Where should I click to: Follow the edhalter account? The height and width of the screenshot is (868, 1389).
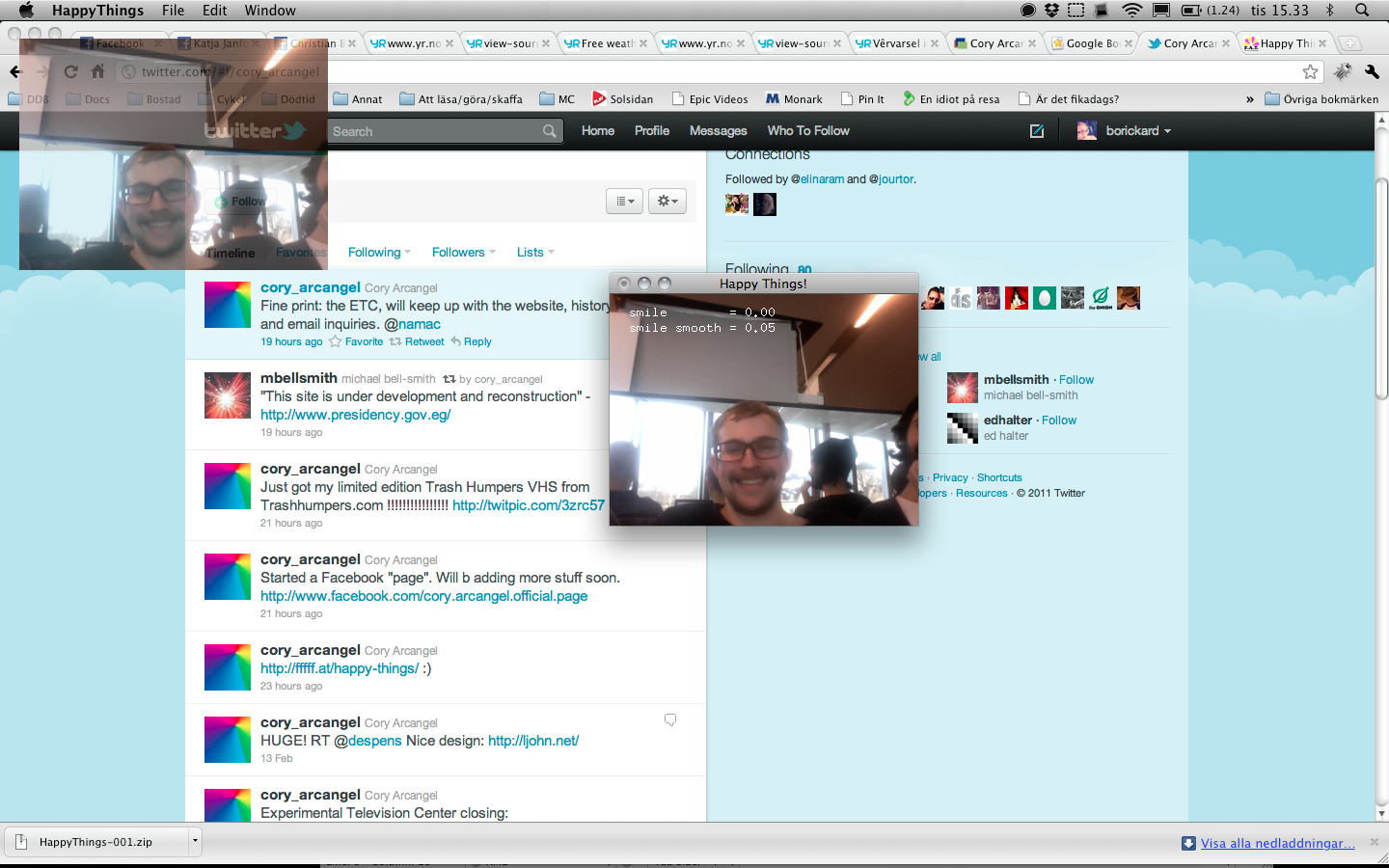click(1058, 420)
